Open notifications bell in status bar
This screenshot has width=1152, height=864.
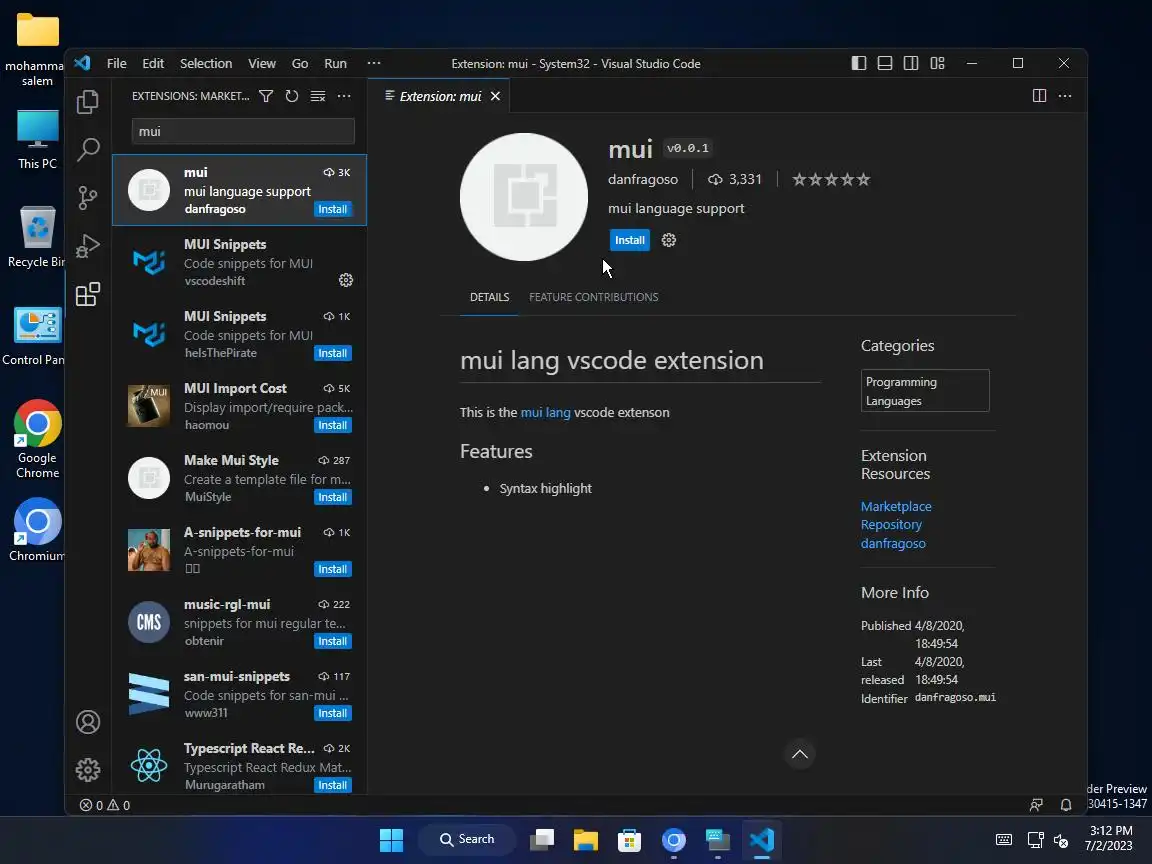(1065, 805)
